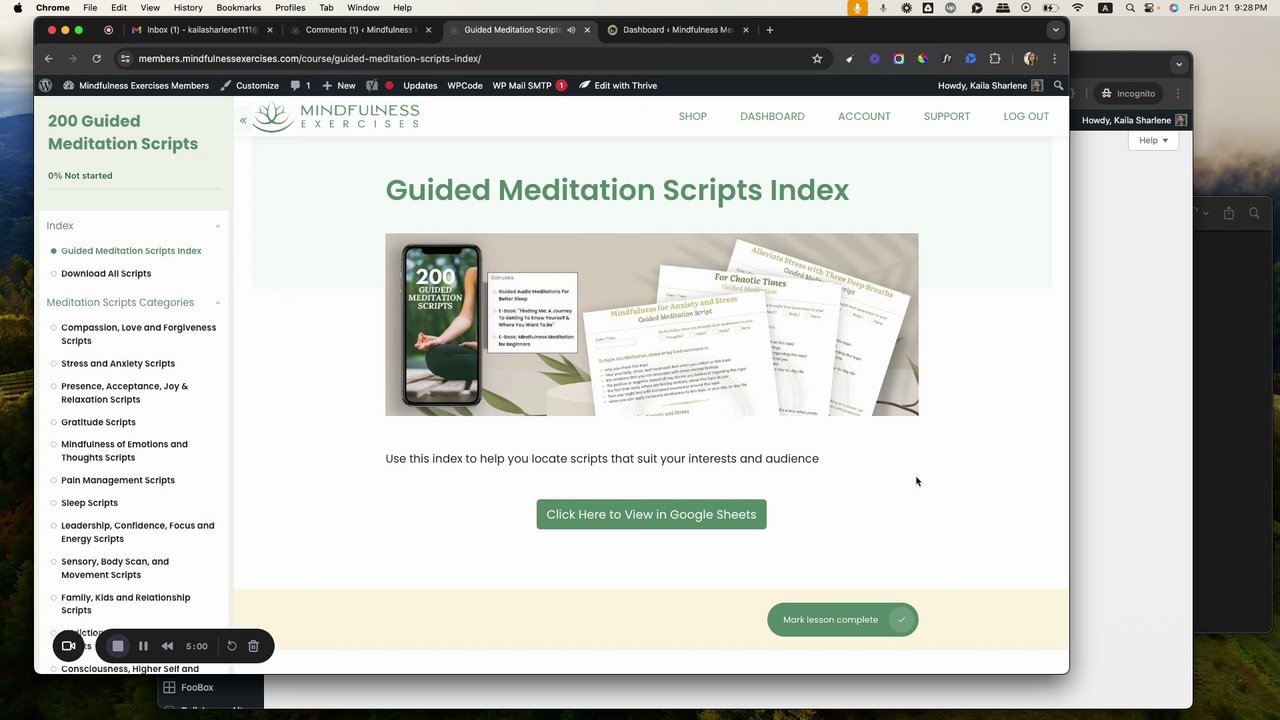Open Updates in the admin bar
1280x720 pixels.
point(420,86)
